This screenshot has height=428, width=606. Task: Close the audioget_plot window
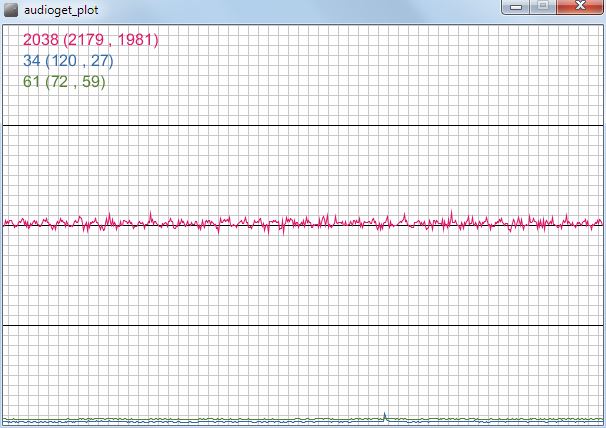[580, 7]
